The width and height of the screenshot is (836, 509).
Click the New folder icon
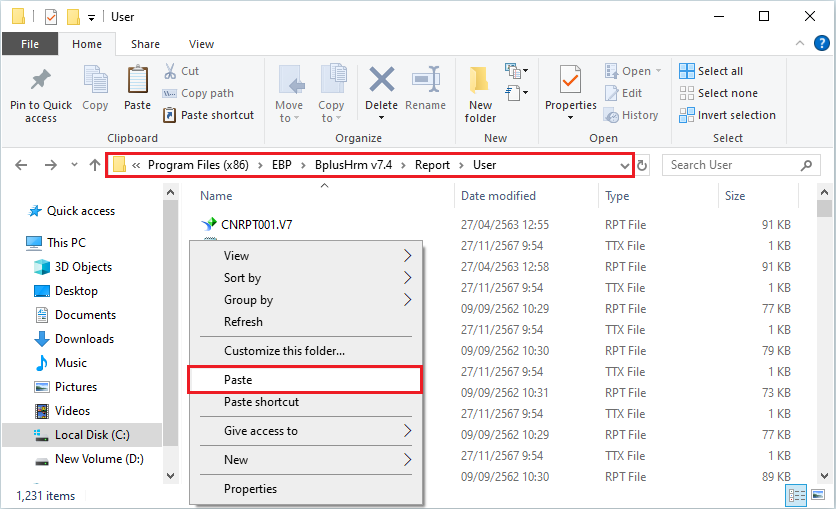(x=480, y=80)
